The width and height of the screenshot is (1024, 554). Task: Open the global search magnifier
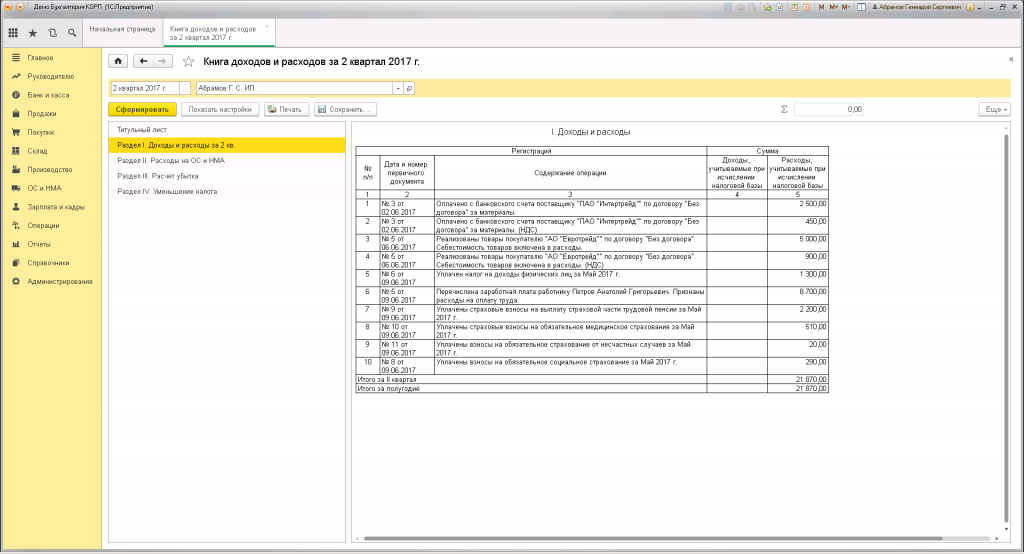(72, 33)
